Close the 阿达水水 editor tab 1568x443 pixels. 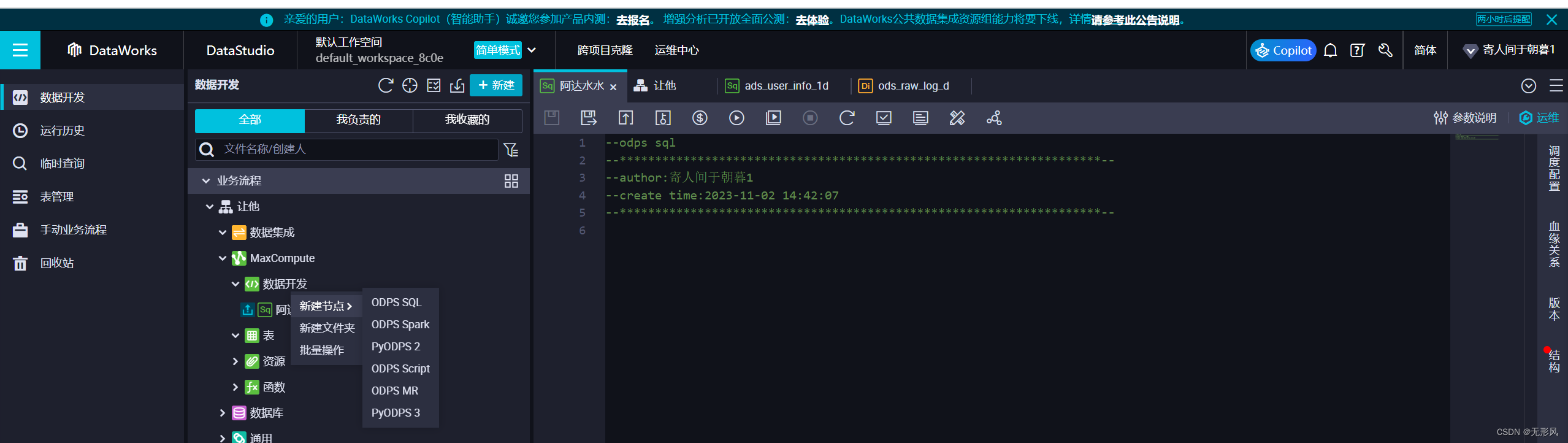[x=613, y=87]
